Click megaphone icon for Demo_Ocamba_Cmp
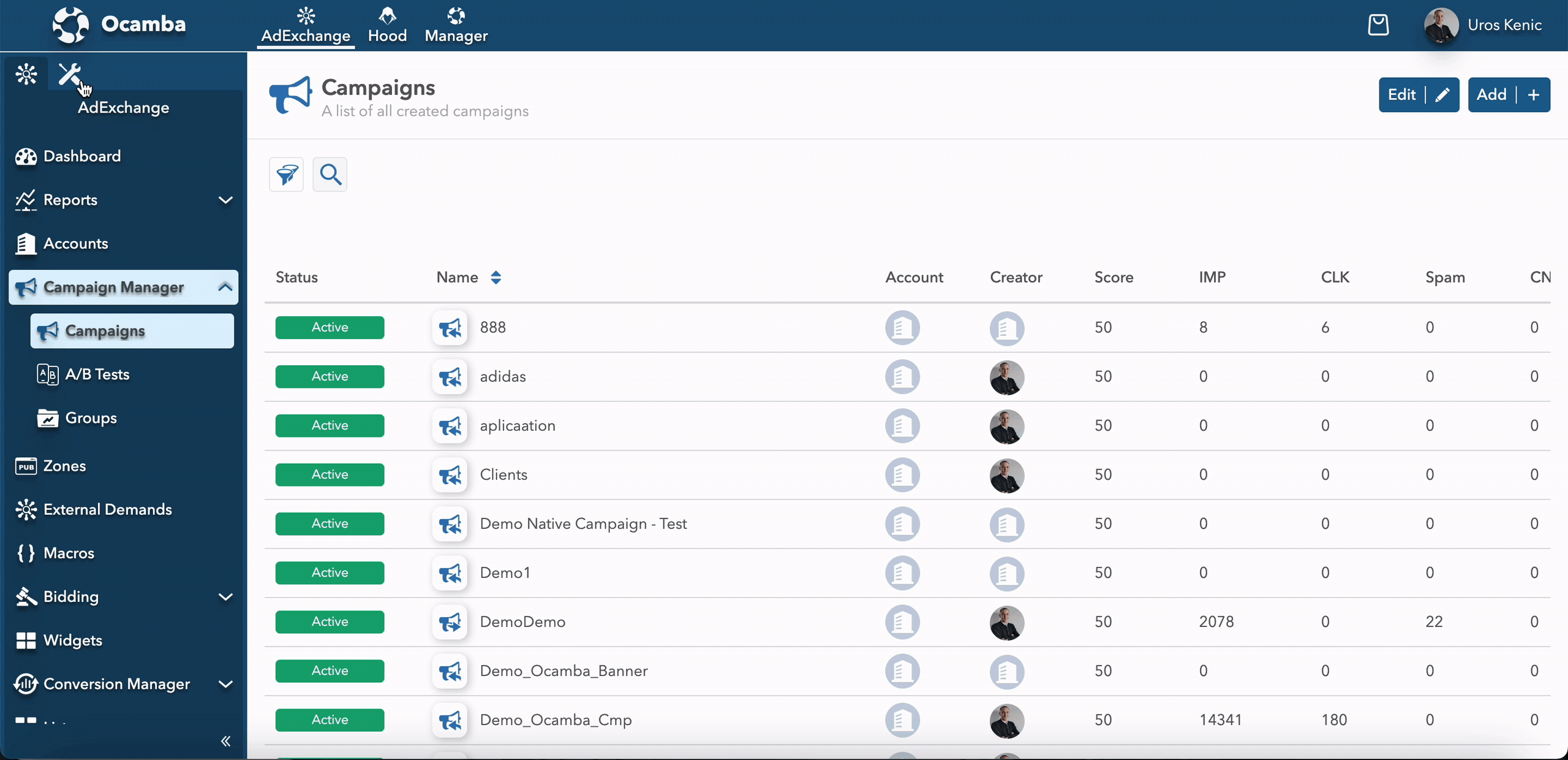 click(450, 720)
